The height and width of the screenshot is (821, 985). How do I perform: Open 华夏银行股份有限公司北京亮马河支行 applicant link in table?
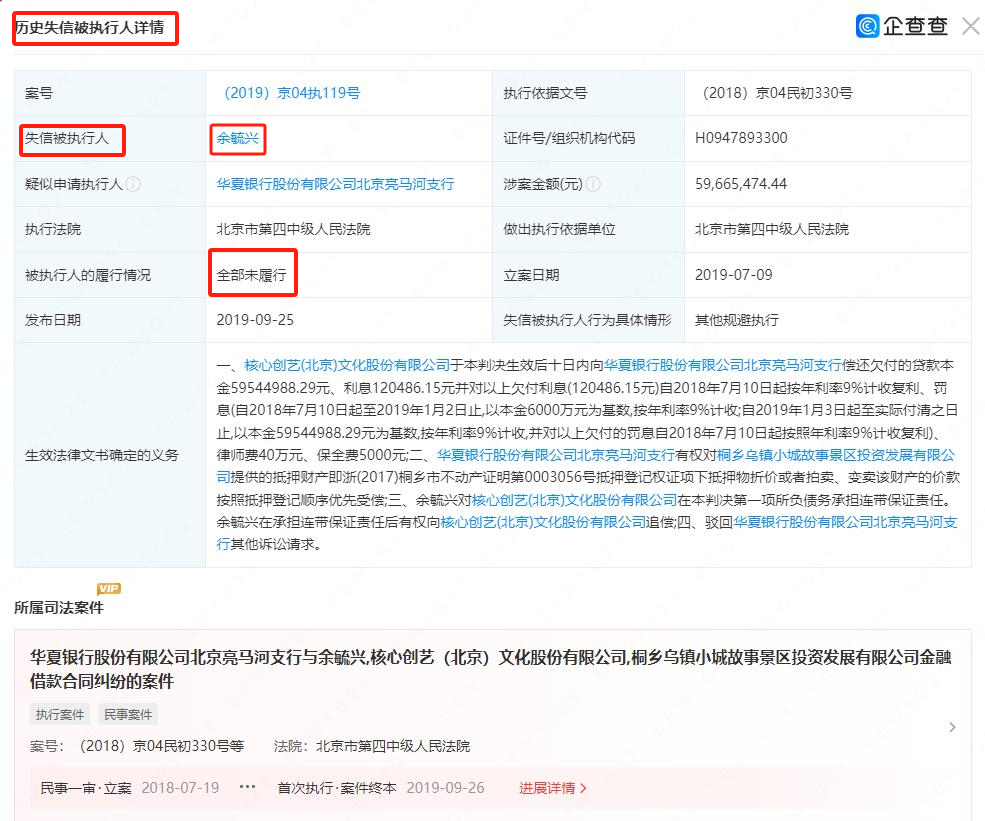coord(335,184)
